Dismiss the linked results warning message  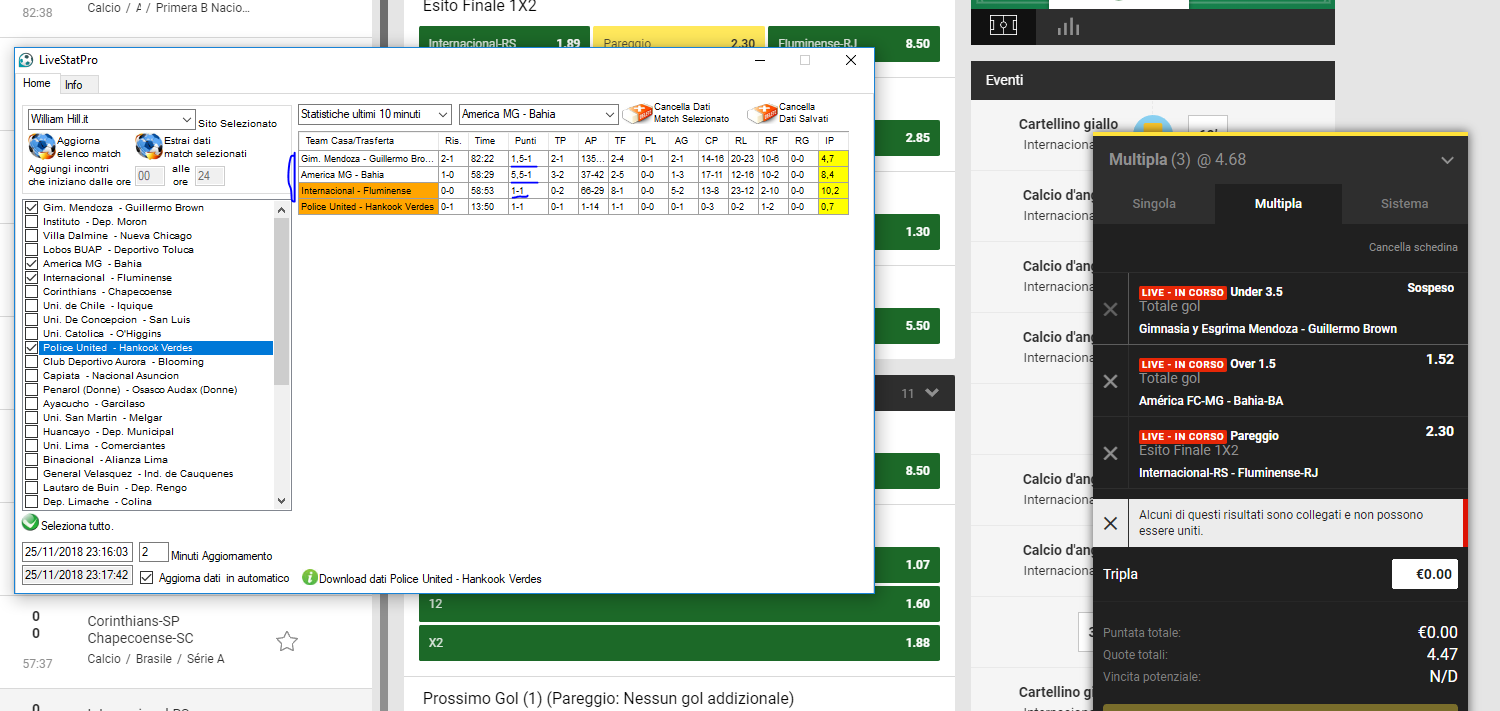(1110, 523)
